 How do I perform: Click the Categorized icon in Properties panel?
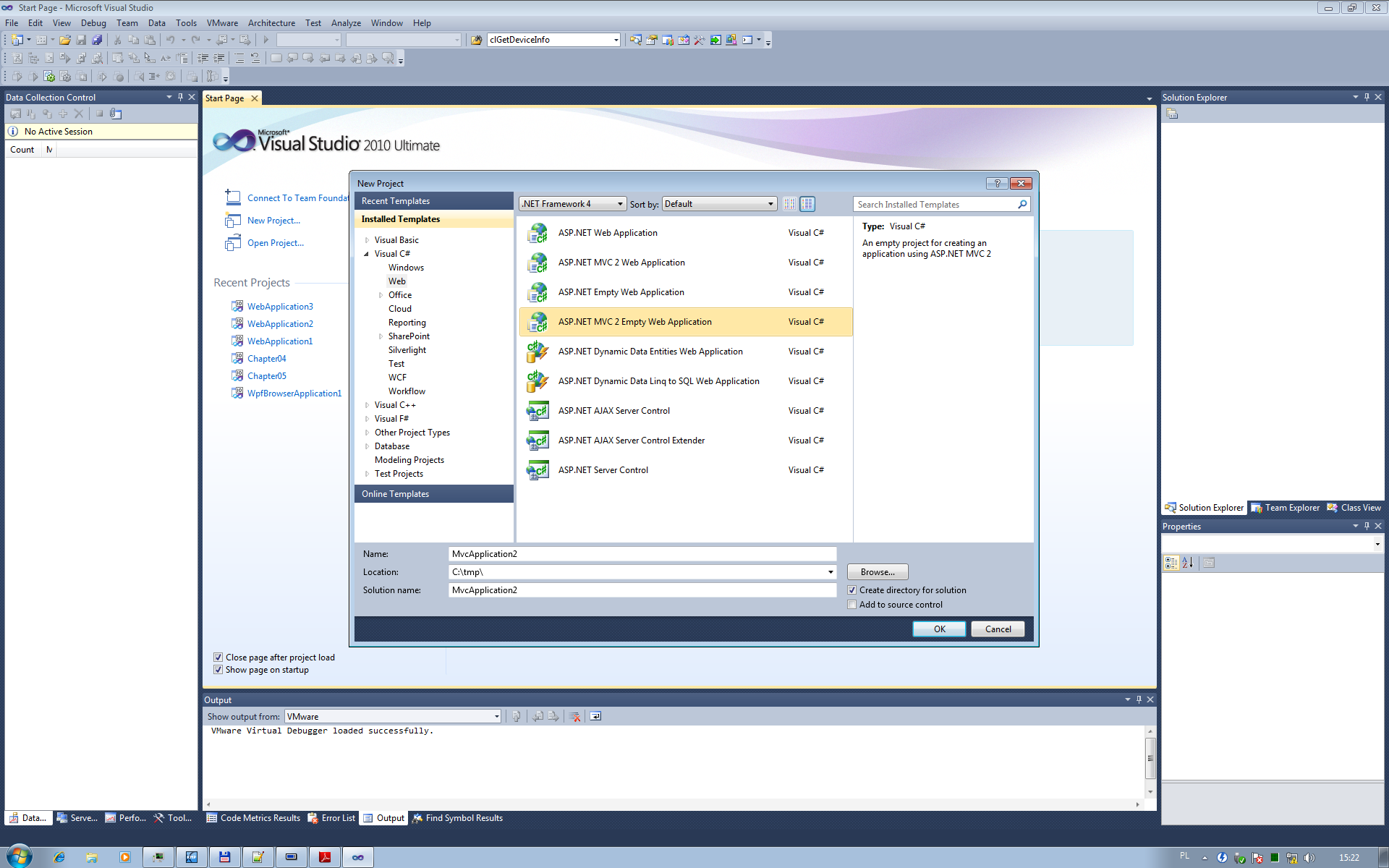tap(1171, 563)
